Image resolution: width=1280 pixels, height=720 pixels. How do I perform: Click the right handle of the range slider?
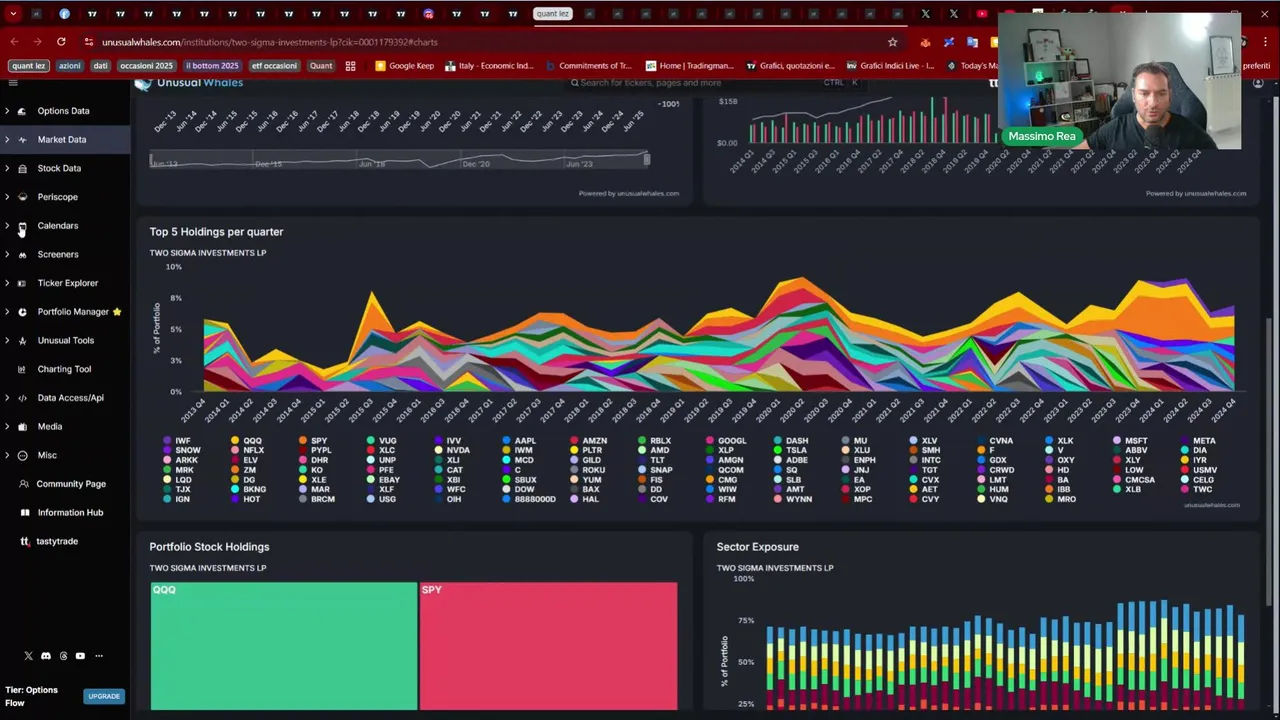[x=647, y=159]
